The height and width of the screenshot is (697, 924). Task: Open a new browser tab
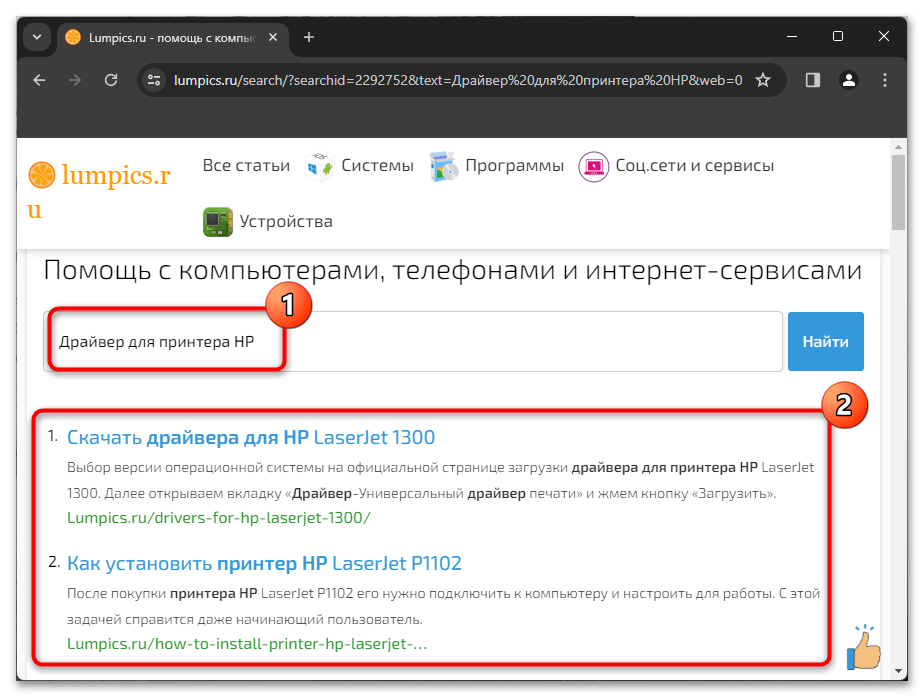[x=309, y=37]
